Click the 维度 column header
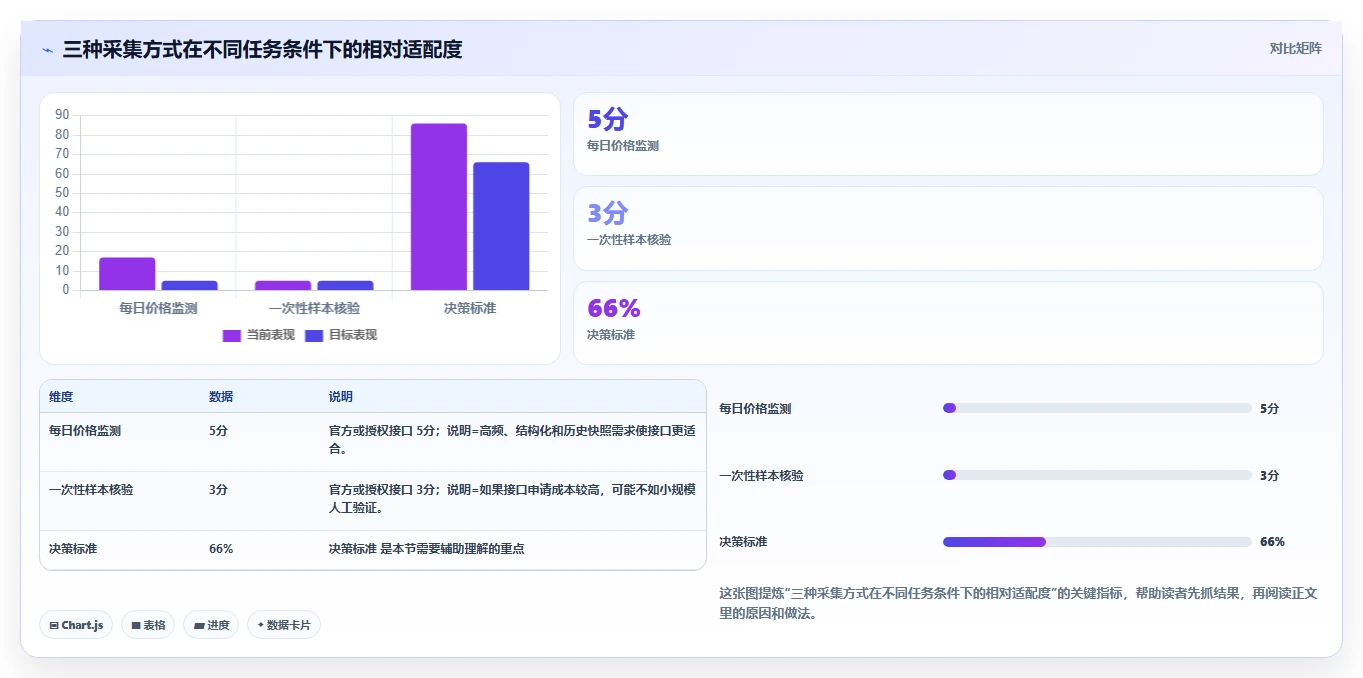 click(61, 397)
